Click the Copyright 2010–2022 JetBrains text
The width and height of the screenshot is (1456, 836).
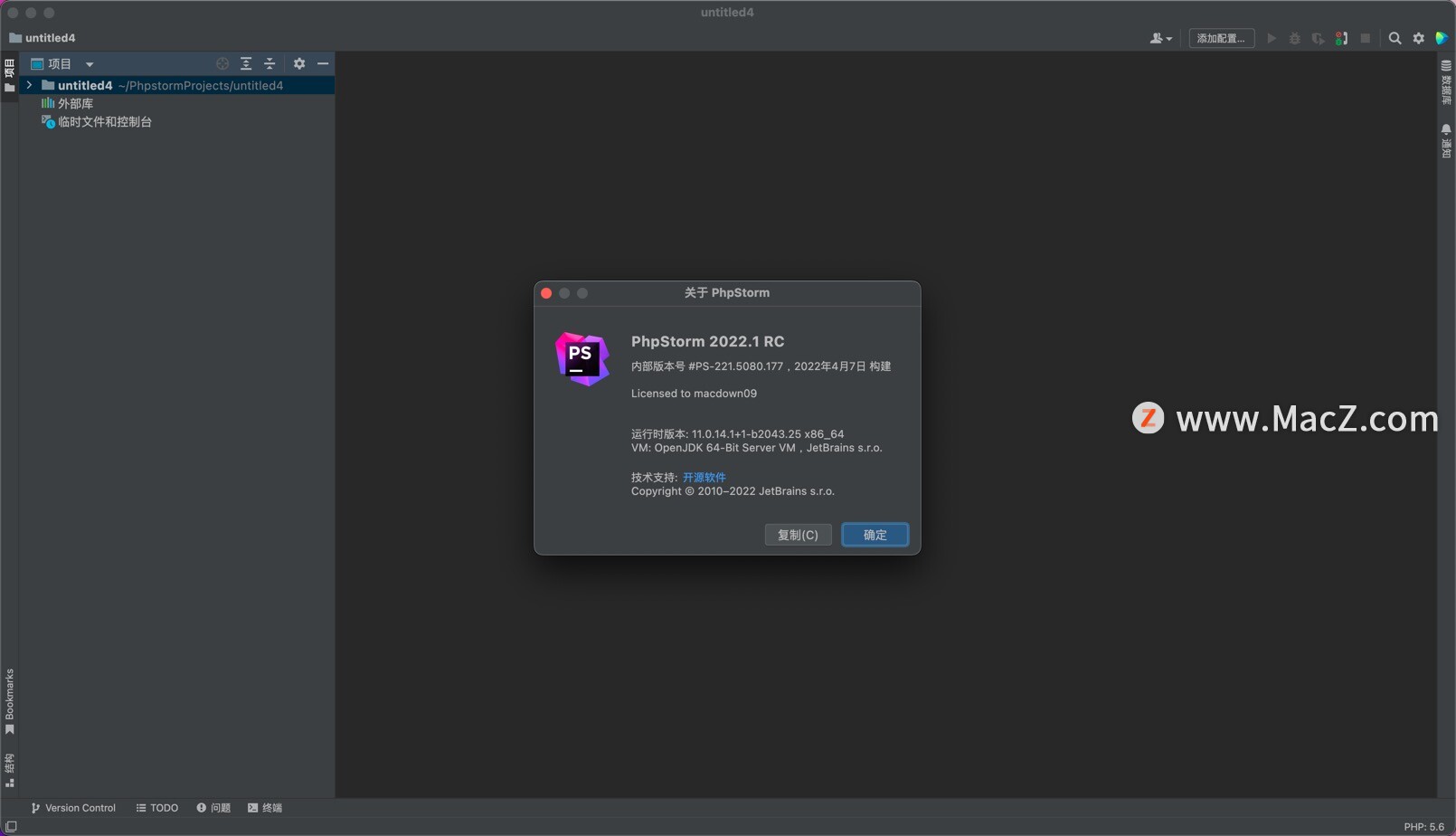coord(733,491)
